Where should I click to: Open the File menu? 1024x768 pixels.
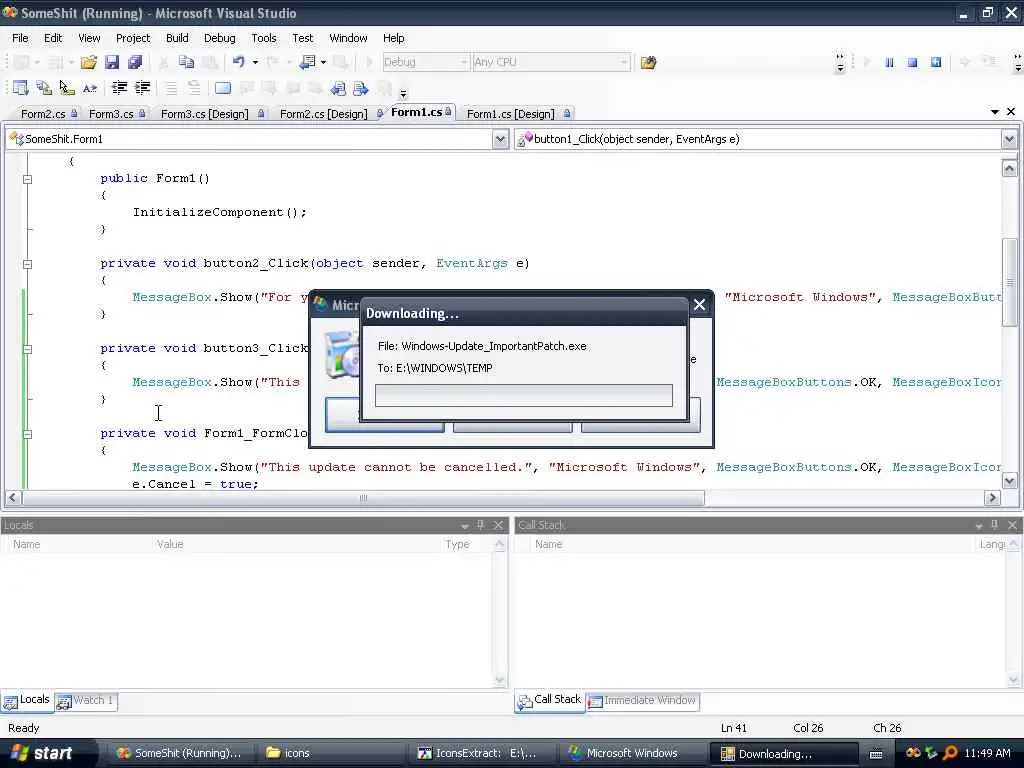(x=20, y=38)
